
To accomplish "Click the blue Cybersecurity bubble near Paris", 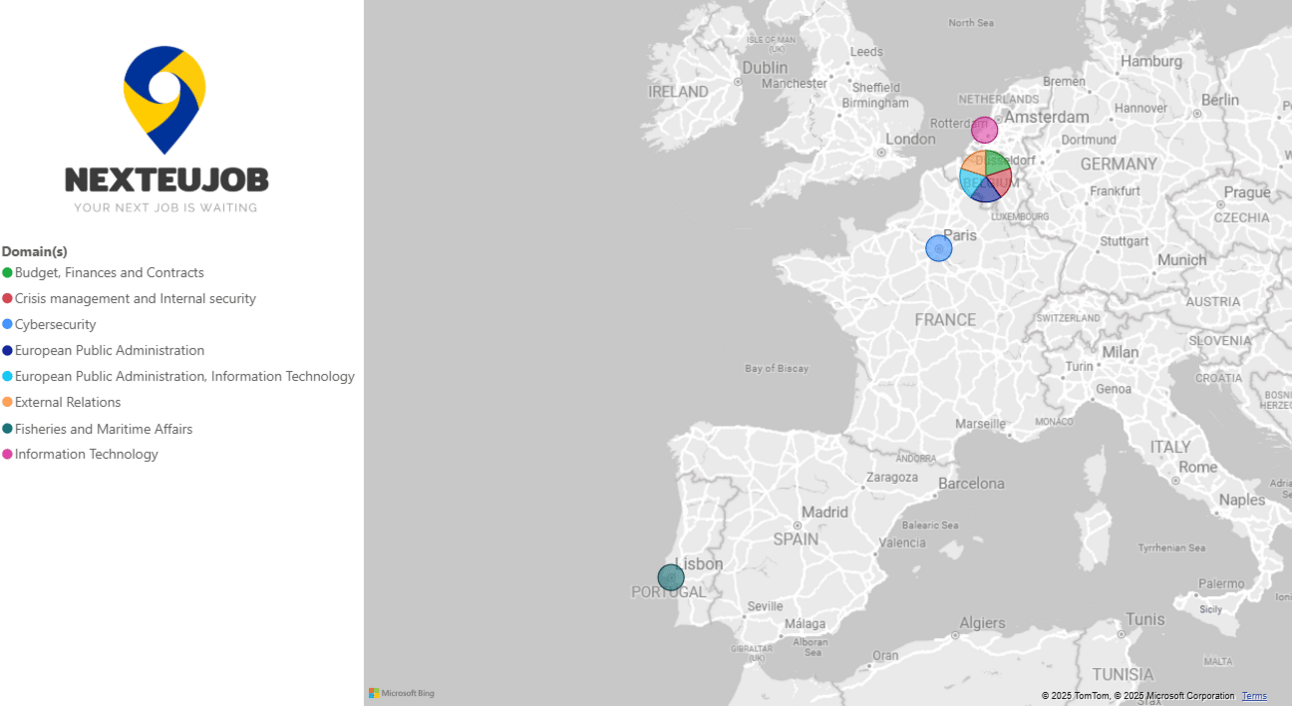I will (x=938, y=248).
